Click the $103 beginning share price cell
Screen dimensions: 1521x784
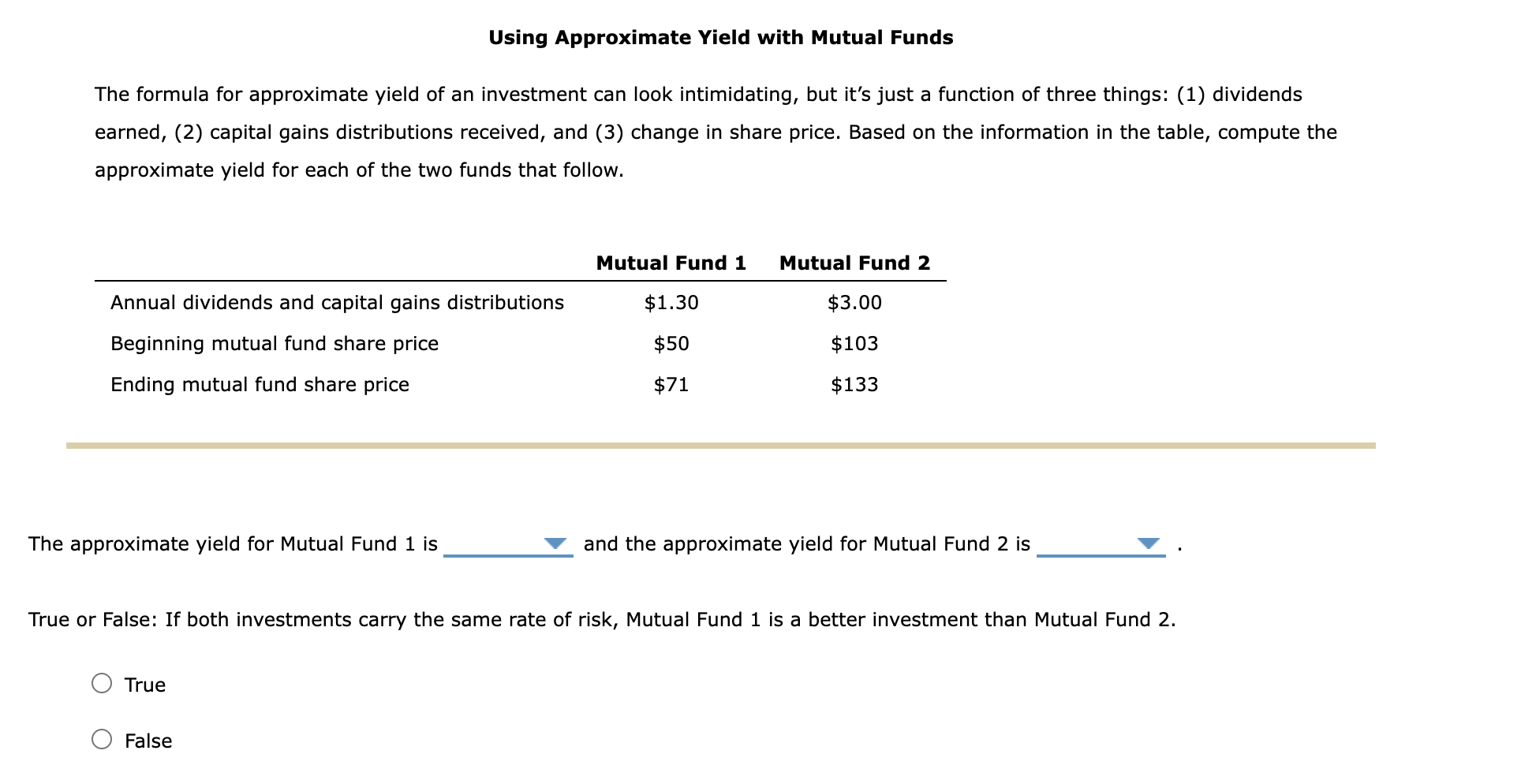click(x=855, y=344)
